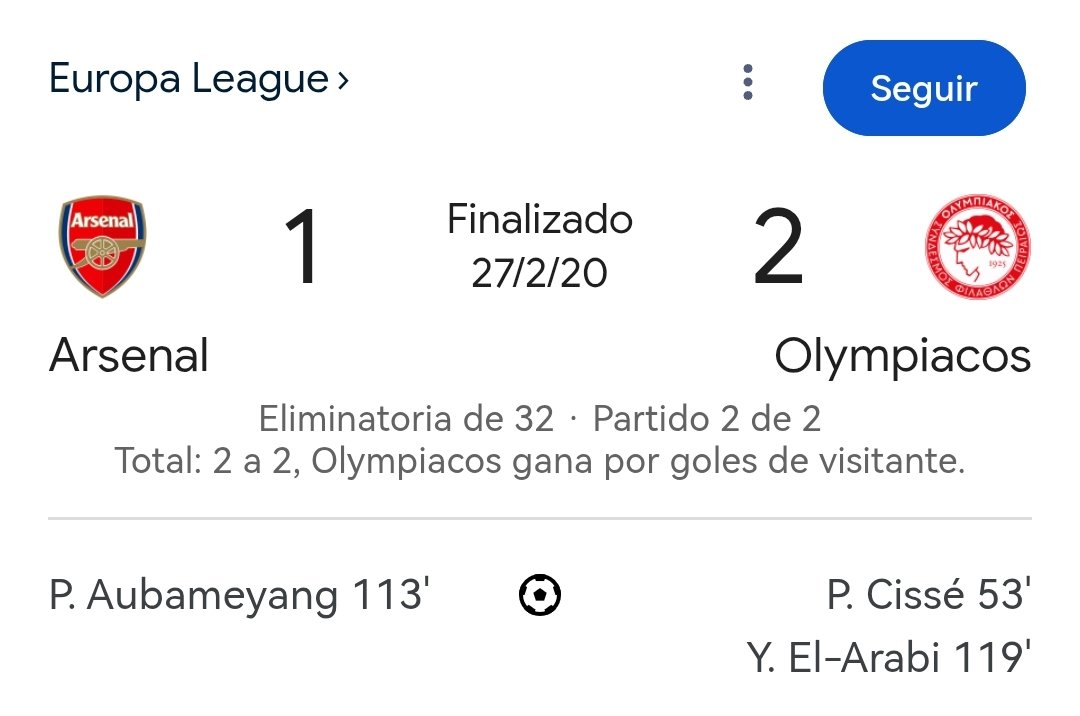
Task: Select scorer Y. El-Arabi 119'
Action: (889, 657)
